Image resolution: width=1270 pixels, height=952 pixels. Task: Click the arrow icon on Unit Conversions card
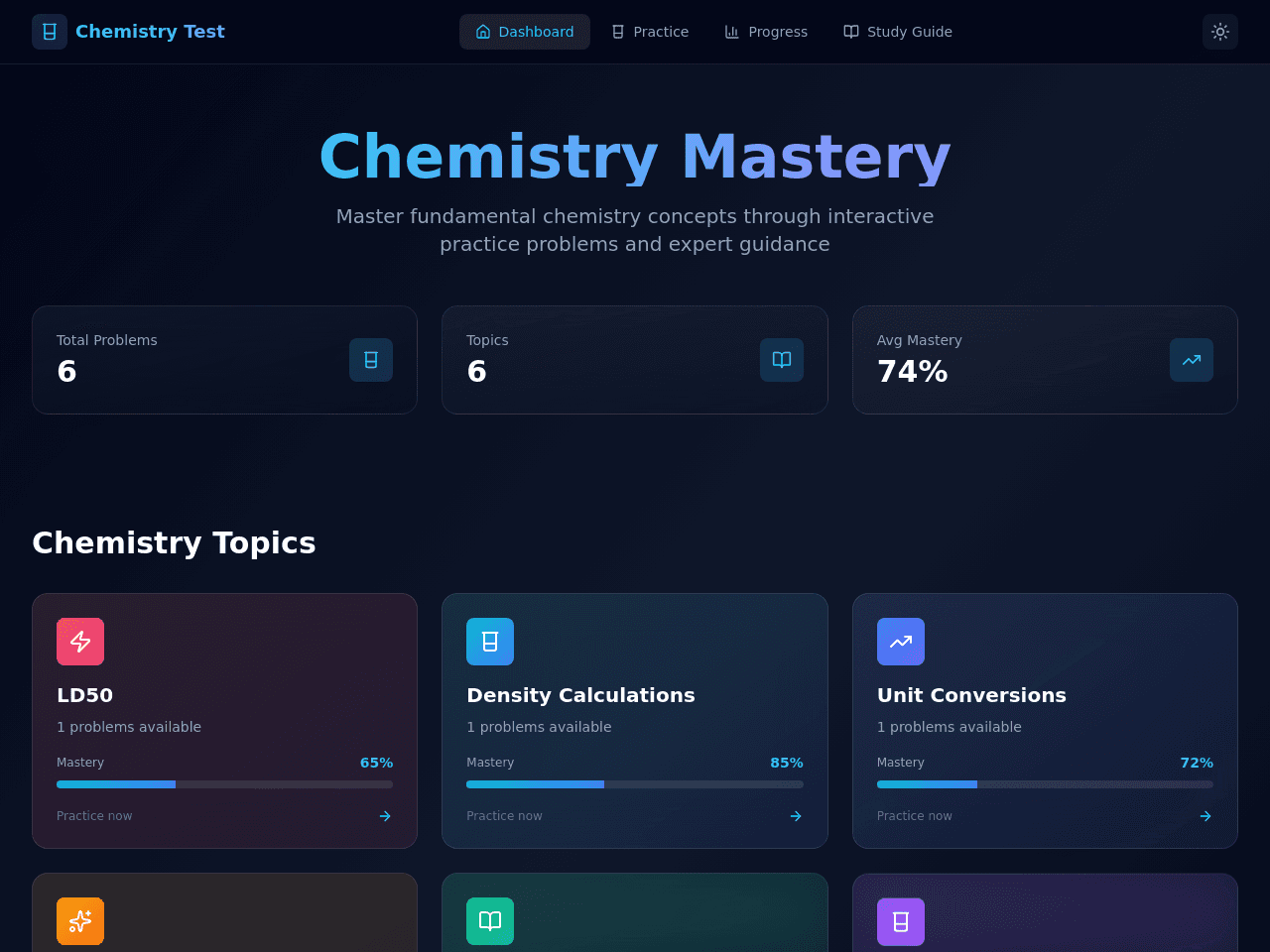[1206, 816]
